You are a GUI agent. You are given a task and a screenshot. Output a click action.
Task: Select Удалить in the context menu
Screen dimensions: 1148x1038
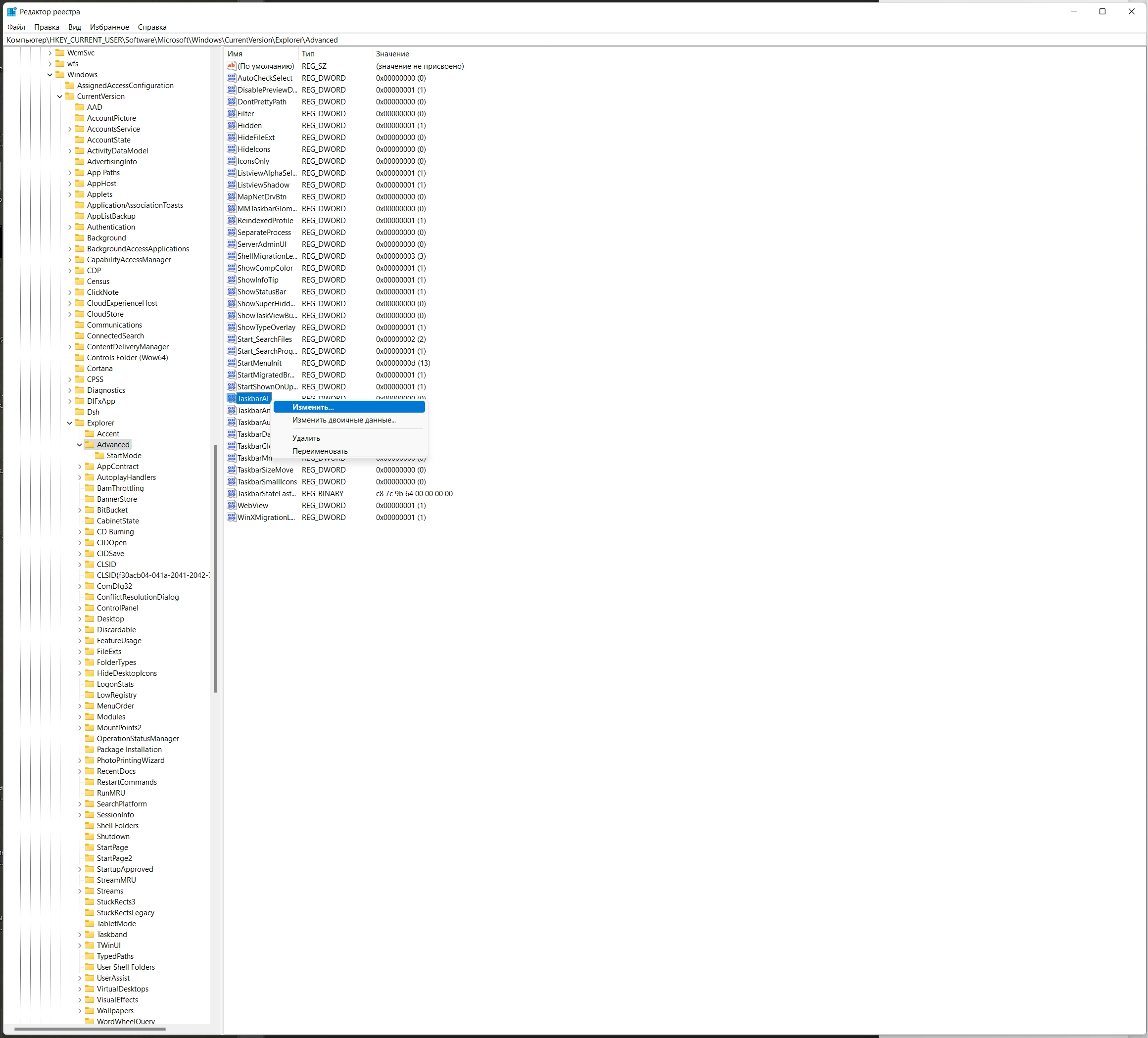tap(306, 438)
